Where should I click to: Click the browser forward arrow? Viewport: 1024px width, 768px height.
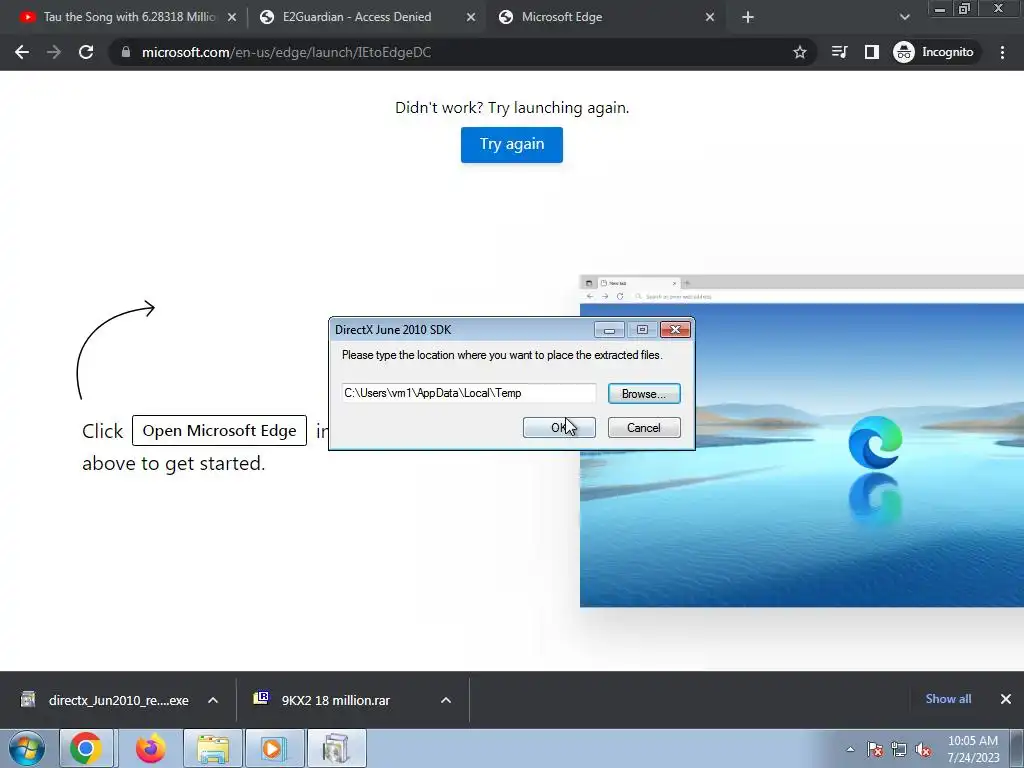coord(54,52)
